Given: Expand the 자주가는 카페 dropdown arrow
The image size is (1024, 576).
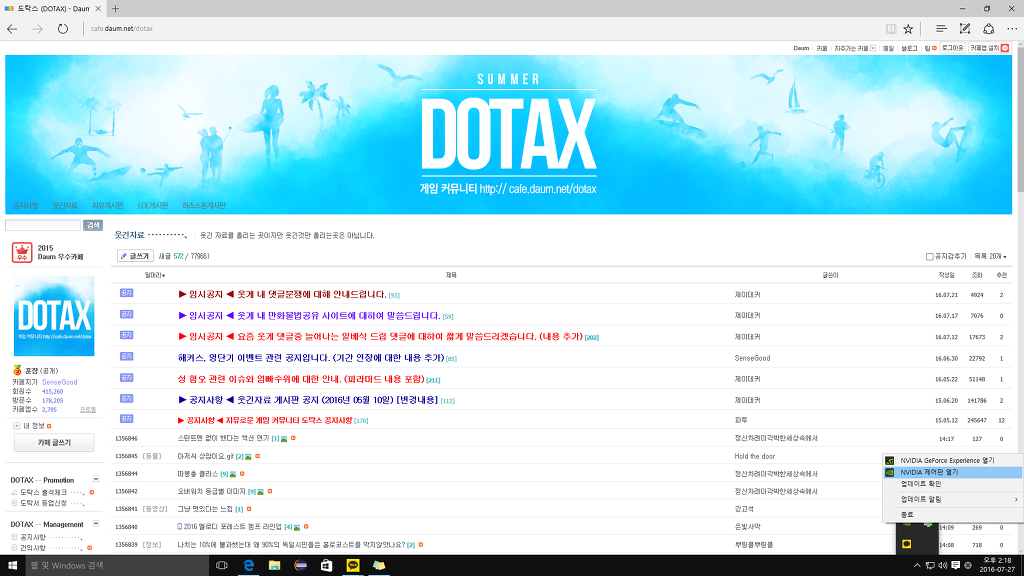Looking at the screenshot, I should coord(872,48).
